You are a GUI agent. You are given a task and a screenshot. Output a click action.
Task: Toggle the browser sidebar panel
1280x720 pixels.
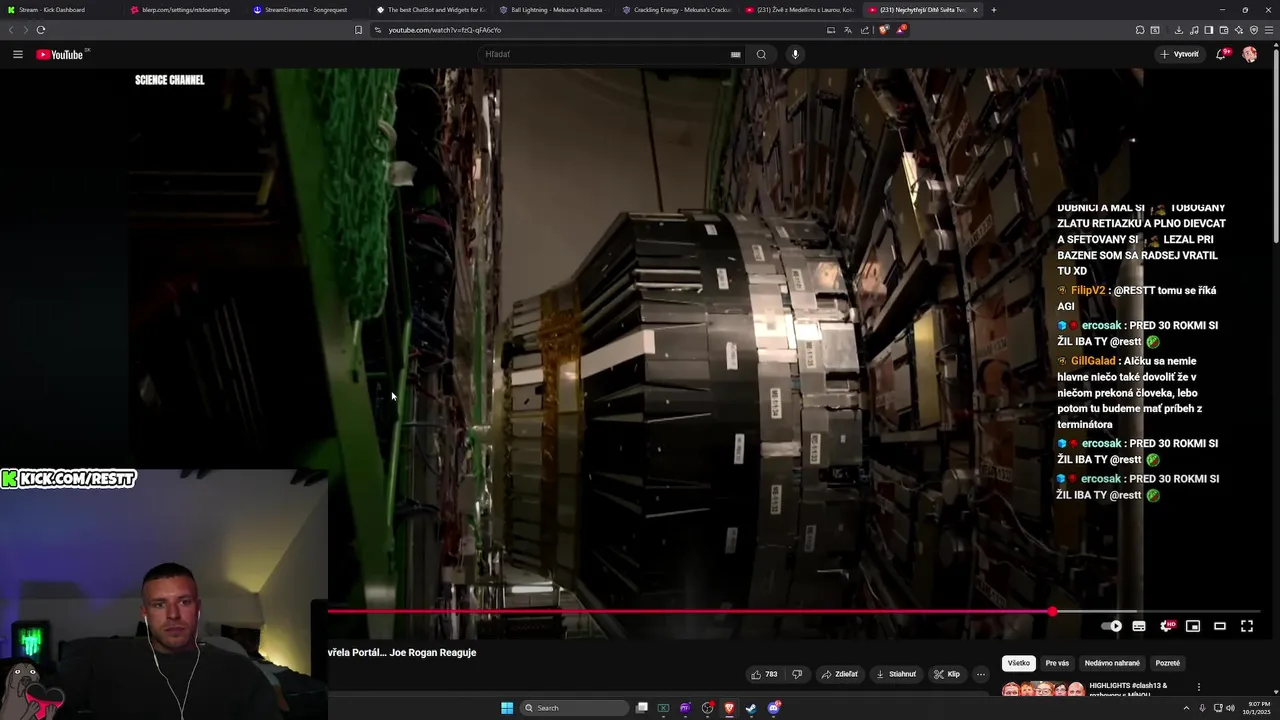(1209, 30)
